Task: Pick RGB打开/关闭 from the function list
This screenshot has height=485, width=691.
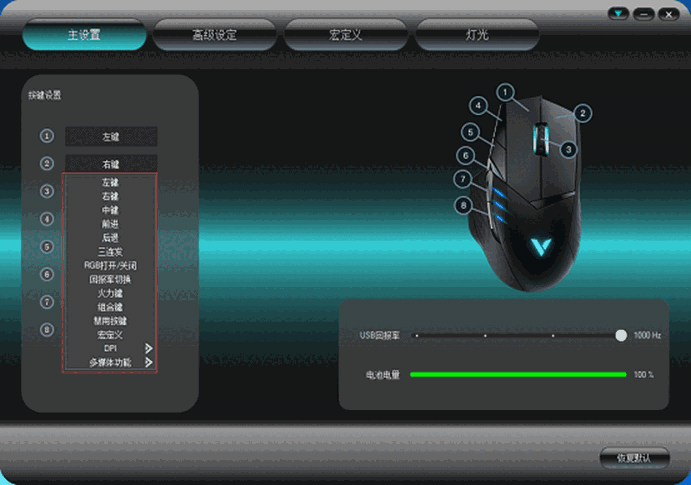Action: 110,266
